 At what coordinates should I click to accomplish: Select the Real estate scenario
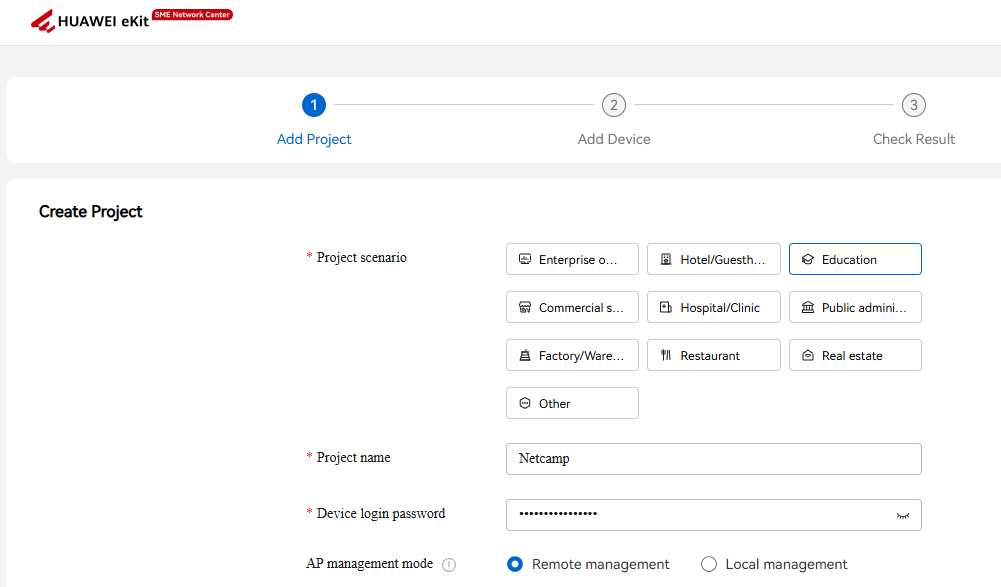point(855,355)
